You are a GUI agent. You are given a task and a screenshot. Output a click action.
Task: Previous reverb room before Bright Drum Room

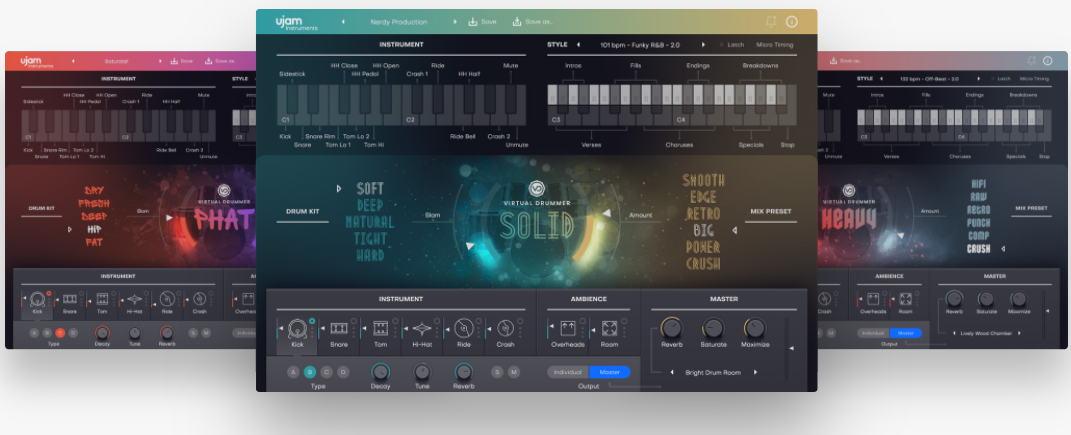(x=671, y=372)
